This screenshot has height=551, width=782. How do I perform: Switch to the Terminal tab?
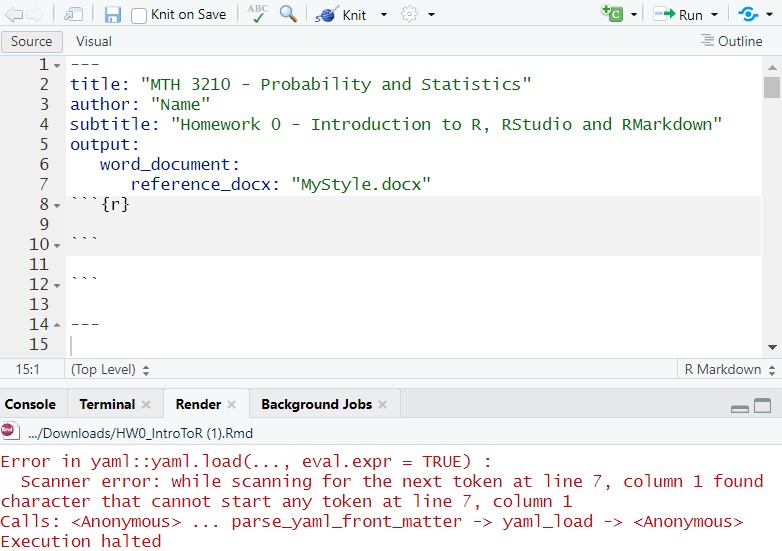(x=107, y=404)
